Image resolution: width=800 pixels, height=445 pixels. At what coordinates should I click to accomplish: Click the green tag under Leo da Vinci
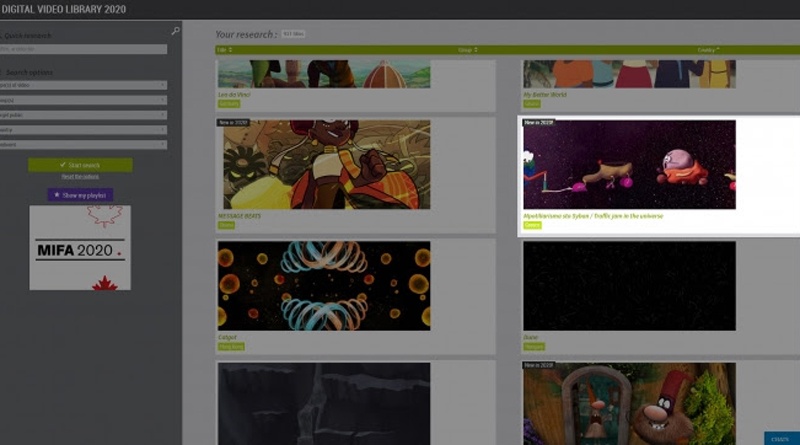click(229, 103)
